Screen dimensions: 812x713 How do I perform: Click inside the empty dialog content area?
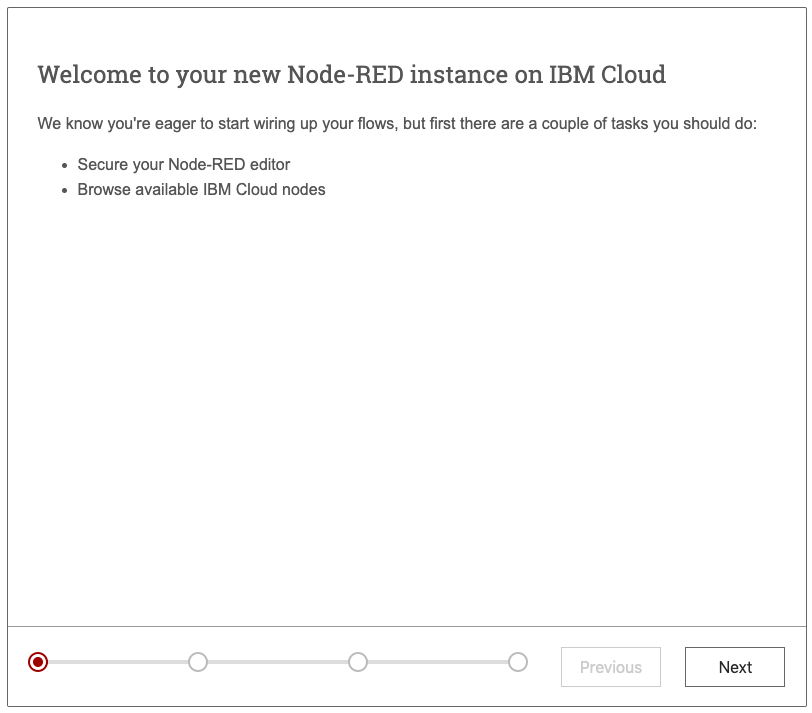tap(400, 400)
